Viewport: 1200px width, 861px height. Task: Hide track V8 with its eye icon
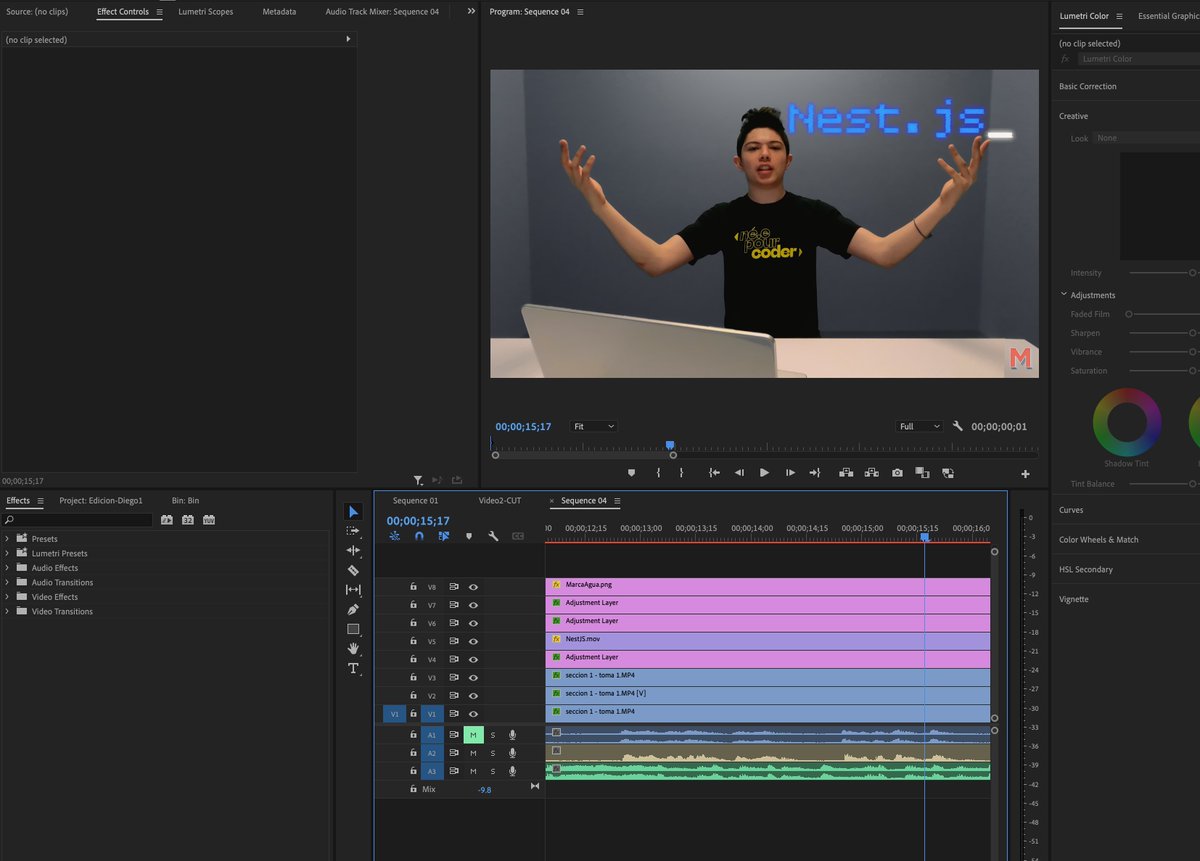coord(473,587)
